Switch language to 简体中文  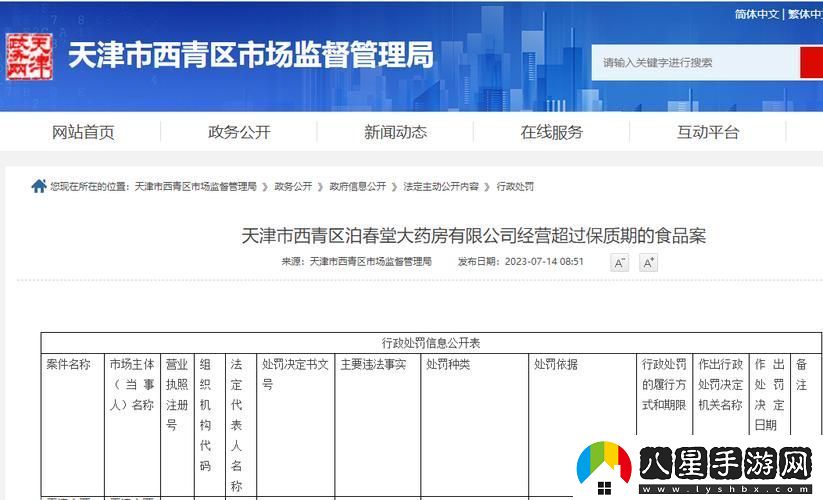pyautogui.click(x=757, y=14)
